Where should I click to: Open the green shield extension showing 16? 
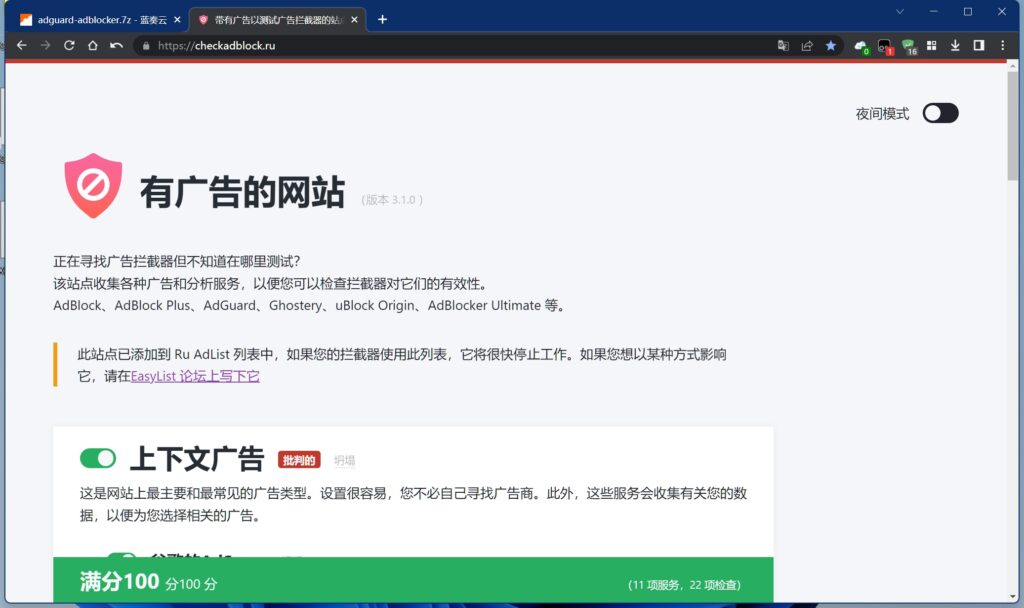click(x=909, y=46)
